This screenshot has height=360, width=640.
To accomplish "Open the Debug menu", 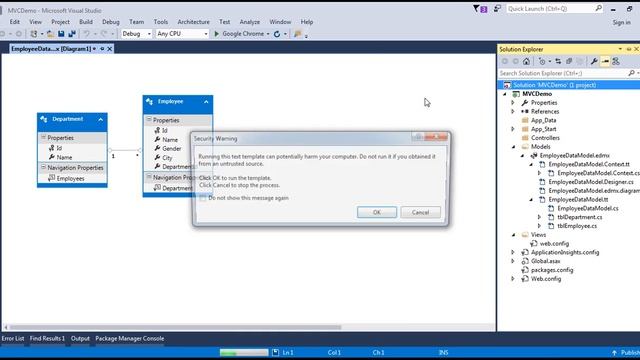I will pyautogui.click(x=111, y=22).
